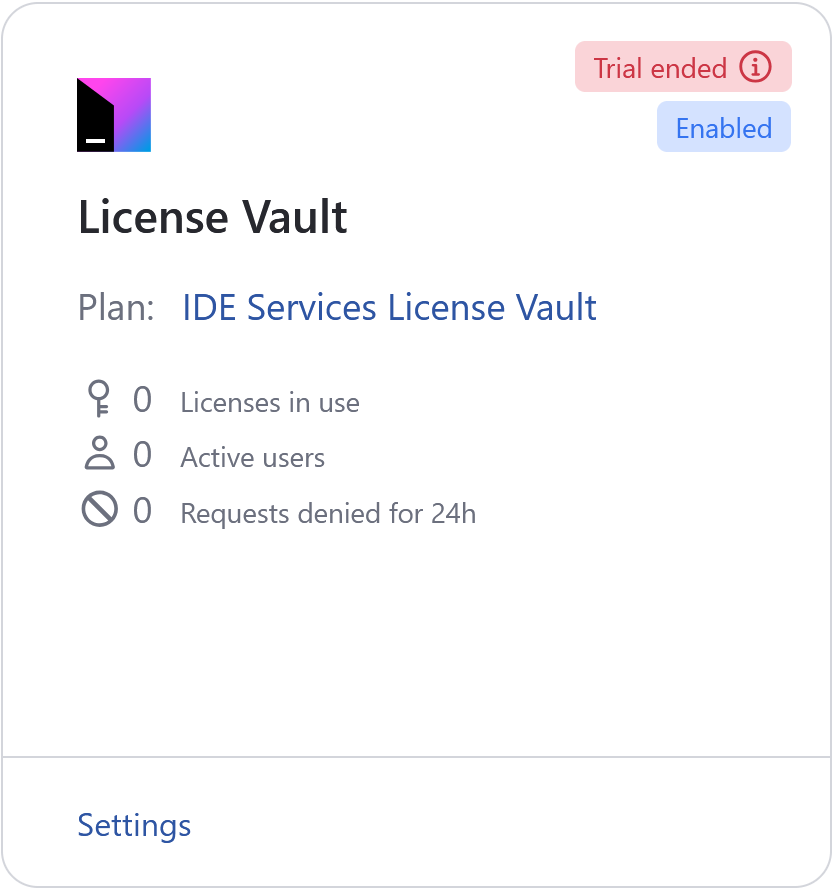The width and height of the screenshot is (832, 888).
Task: Click the denied-circle icon for requests
Action: pyautogui.click(x=99, y=511)
